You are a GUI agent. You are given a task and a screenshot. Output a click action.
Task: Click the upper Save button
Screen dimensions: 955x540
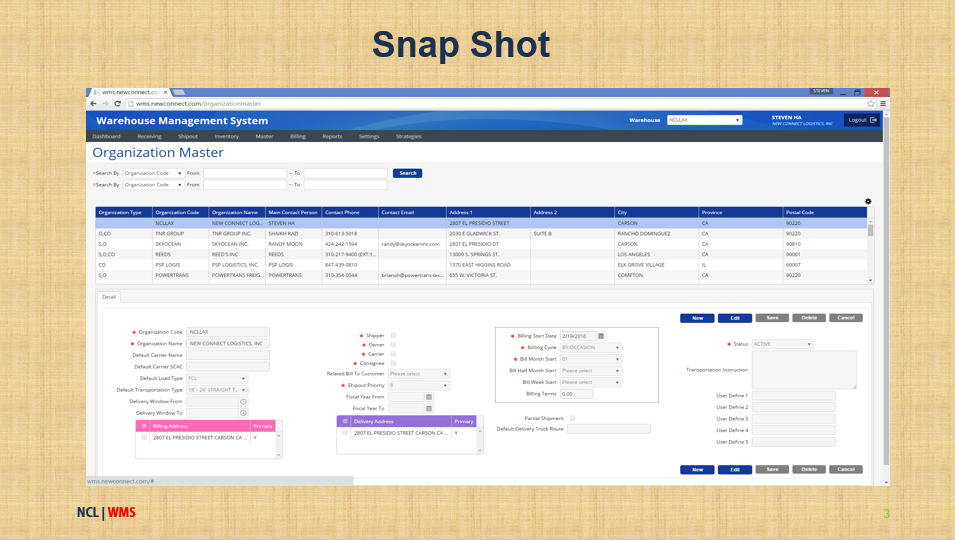[x=772, y=318]
